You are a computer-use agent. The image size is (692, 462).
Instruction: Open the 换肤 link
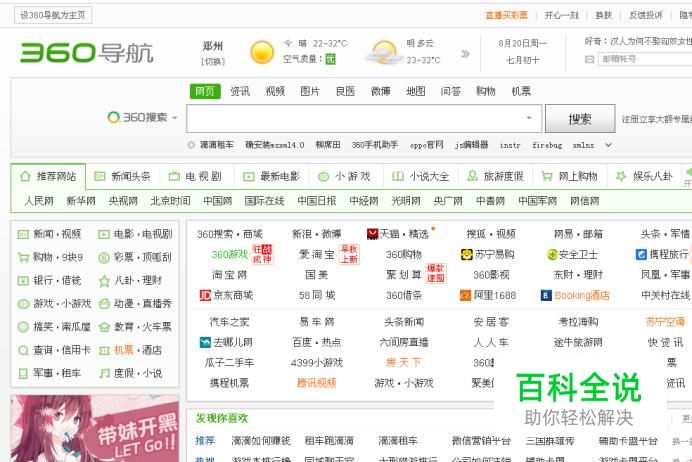point(603,15)
